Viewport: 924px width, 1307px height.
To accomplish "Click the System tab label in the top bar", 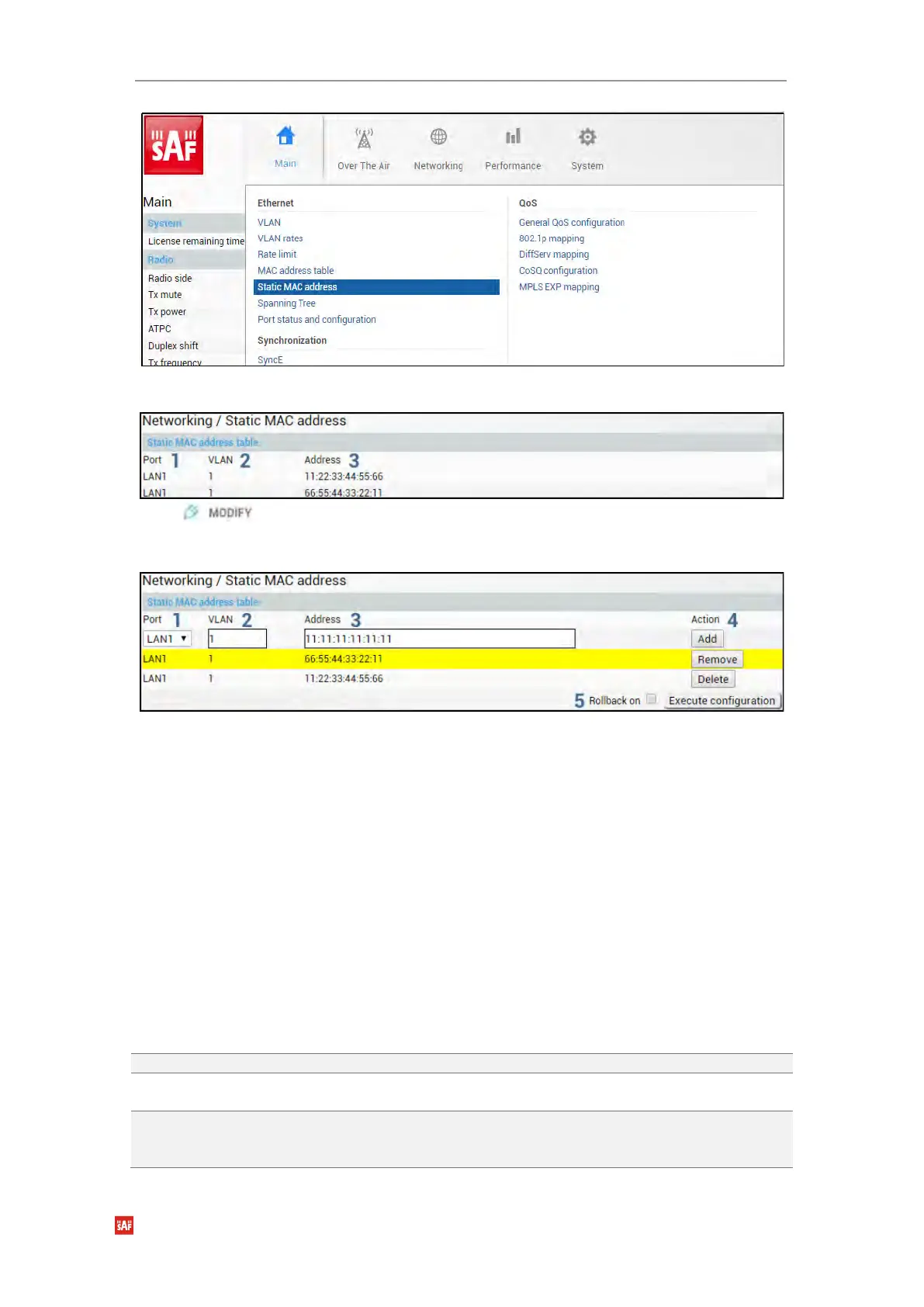I will pos(587,166).
